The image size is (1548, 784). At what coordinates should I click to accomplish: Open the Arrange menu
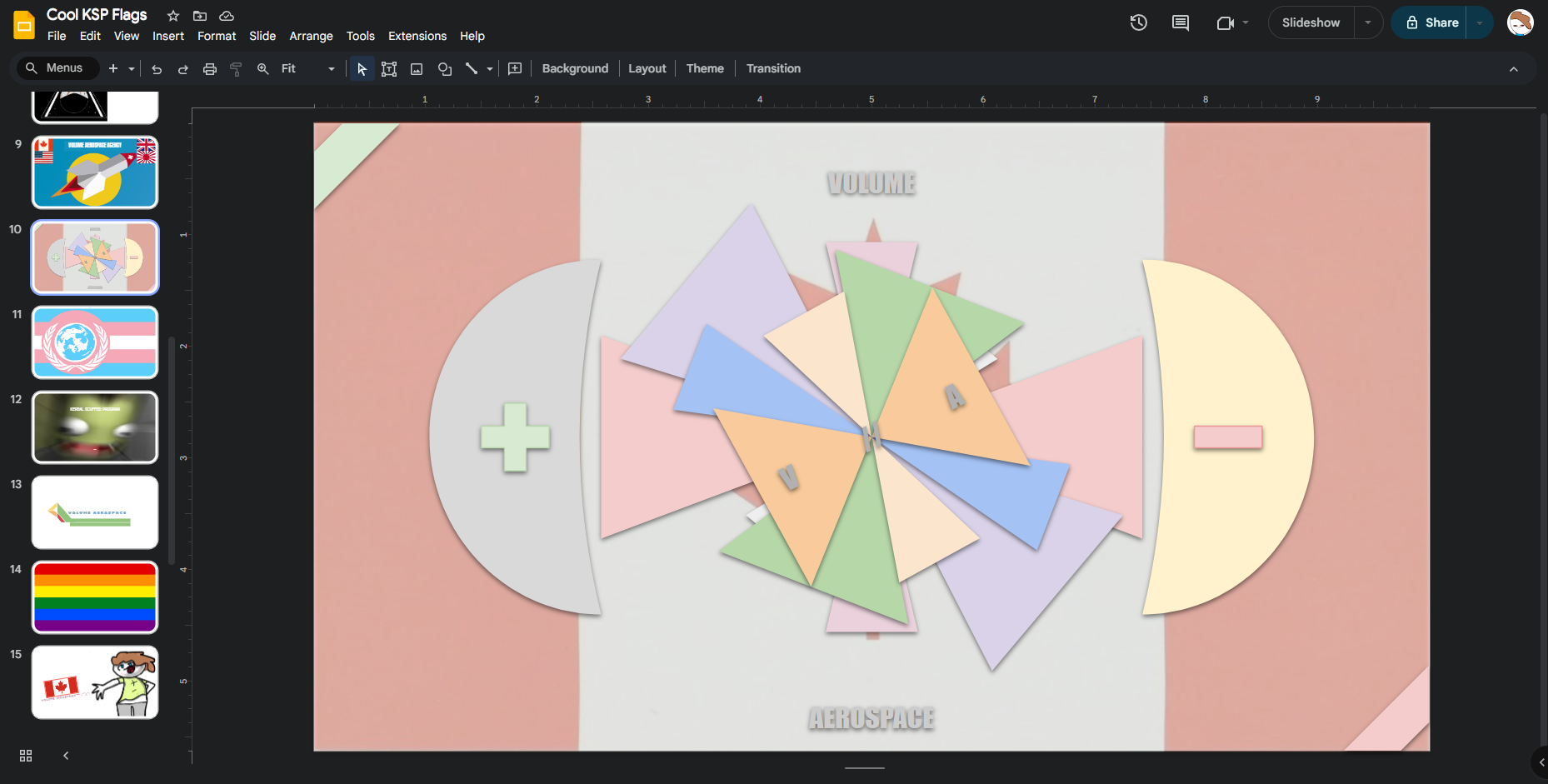[x=311, y=36]
